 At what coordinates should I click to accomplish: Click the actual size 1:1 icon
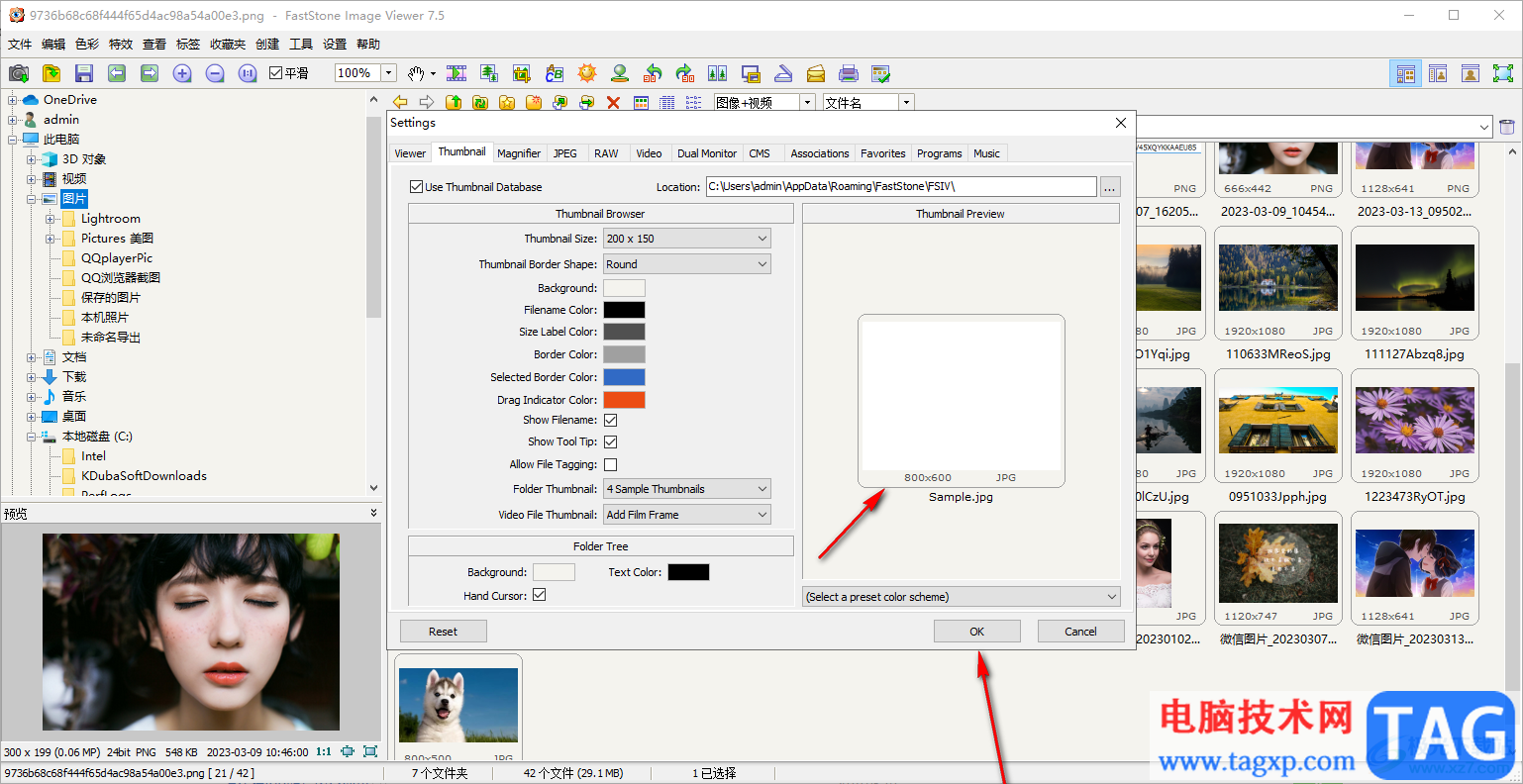pos(248,73)
